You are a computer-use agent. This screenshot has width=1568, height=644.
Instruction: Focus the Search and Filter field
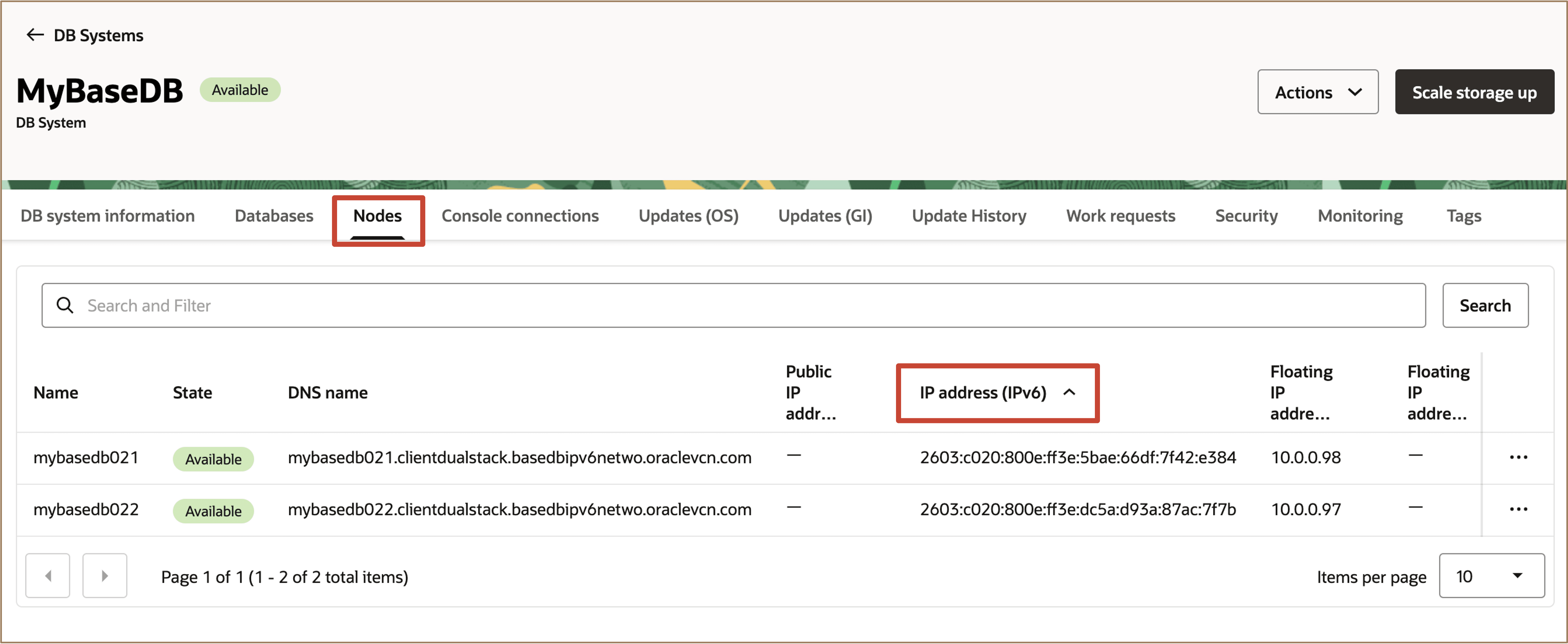point(731,305)
